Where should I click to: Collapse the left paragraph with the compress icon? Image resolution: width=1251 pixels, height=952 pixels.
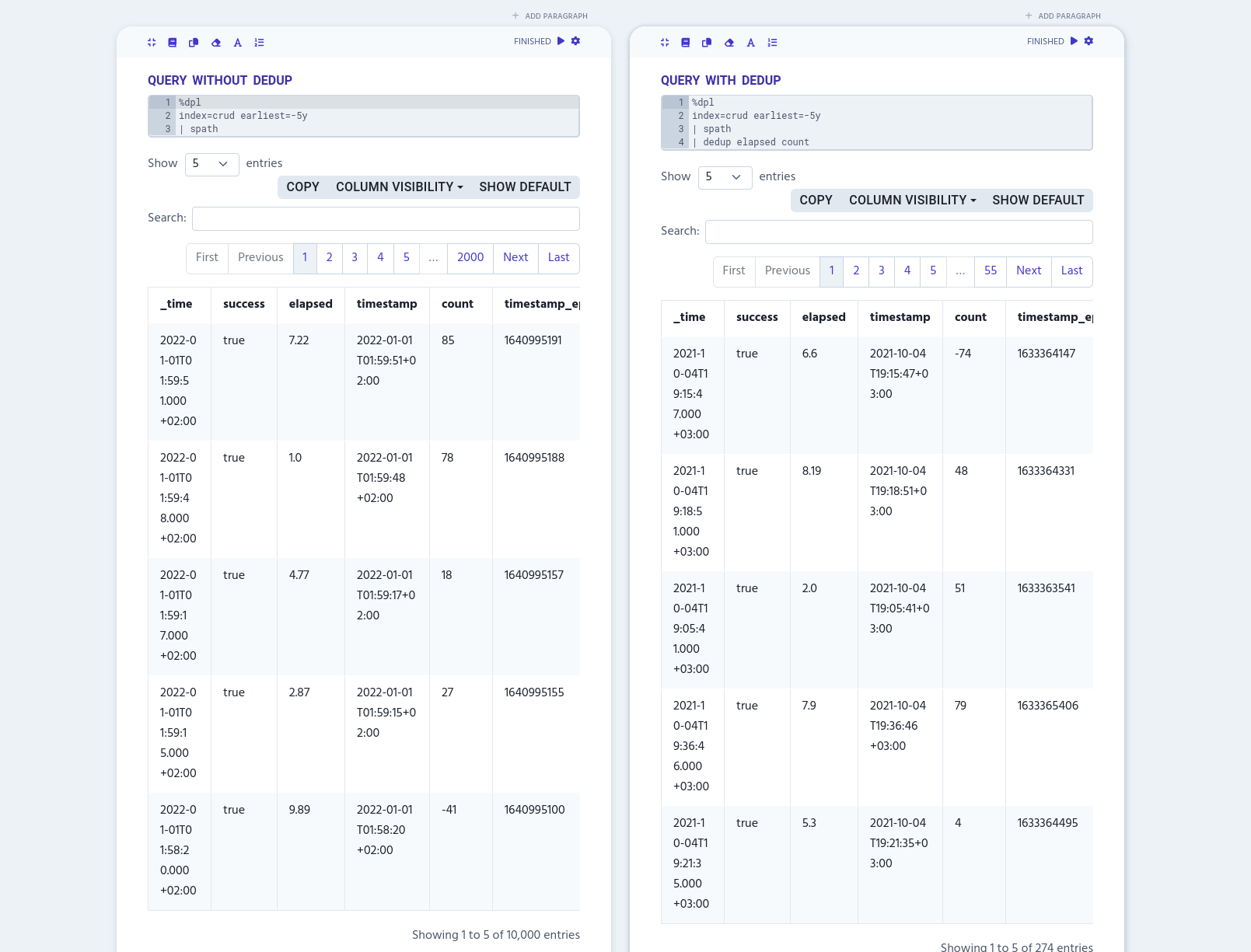[x=152, y=43]
